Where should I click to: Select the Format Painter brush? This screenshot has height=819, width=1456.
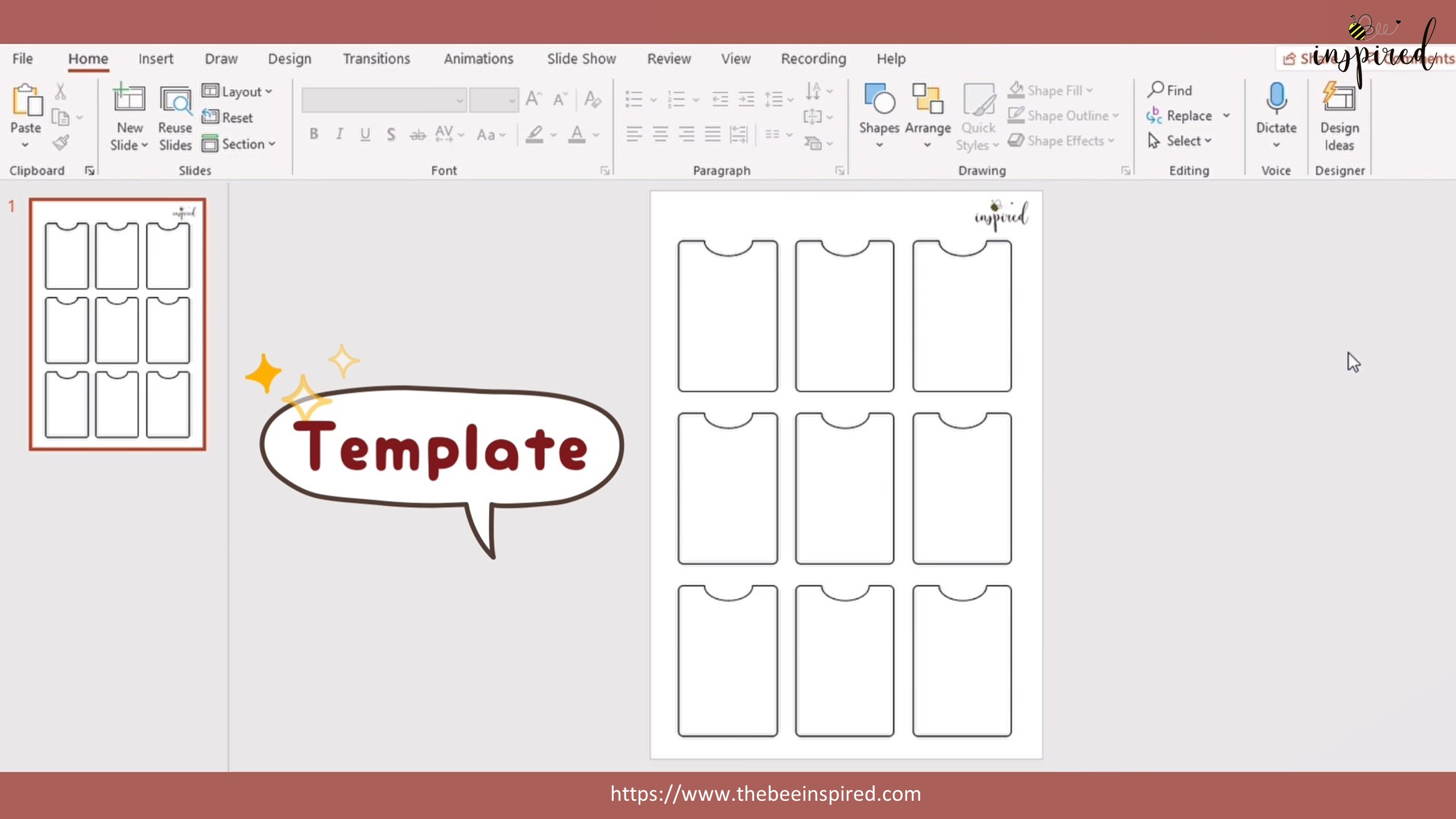[x=60, y=143]
